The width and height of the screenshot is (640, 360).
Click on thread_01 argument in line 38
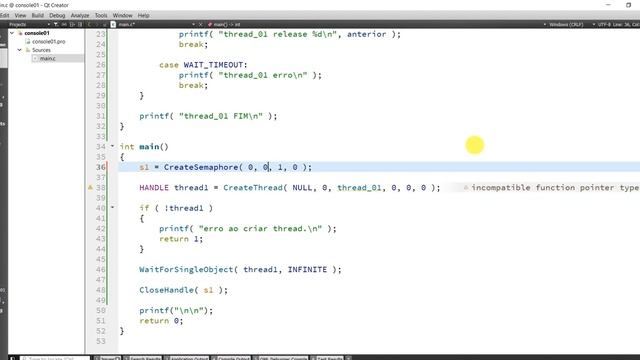[x=359, y=188]
